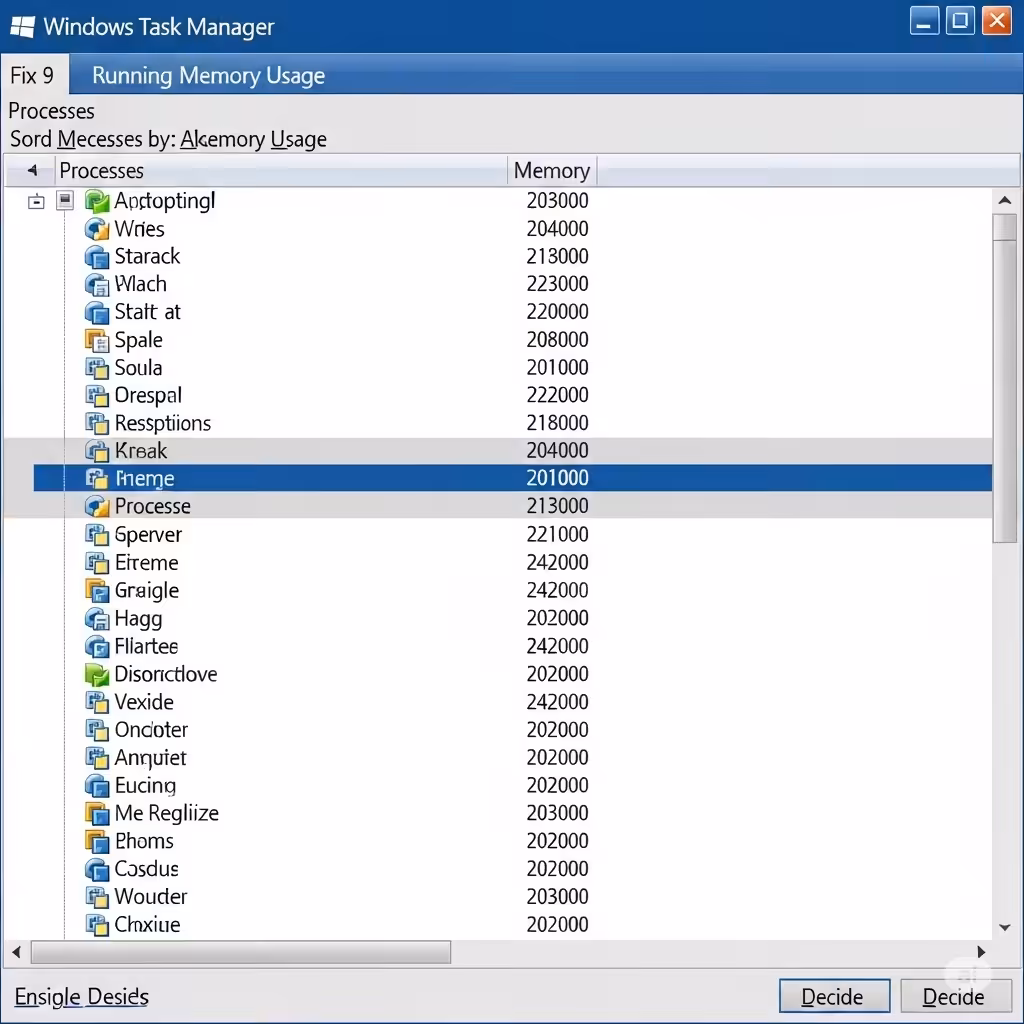Click the green icon beside Disorictlove
This screenshot has height=1024, width=1024.
(97, 674)
